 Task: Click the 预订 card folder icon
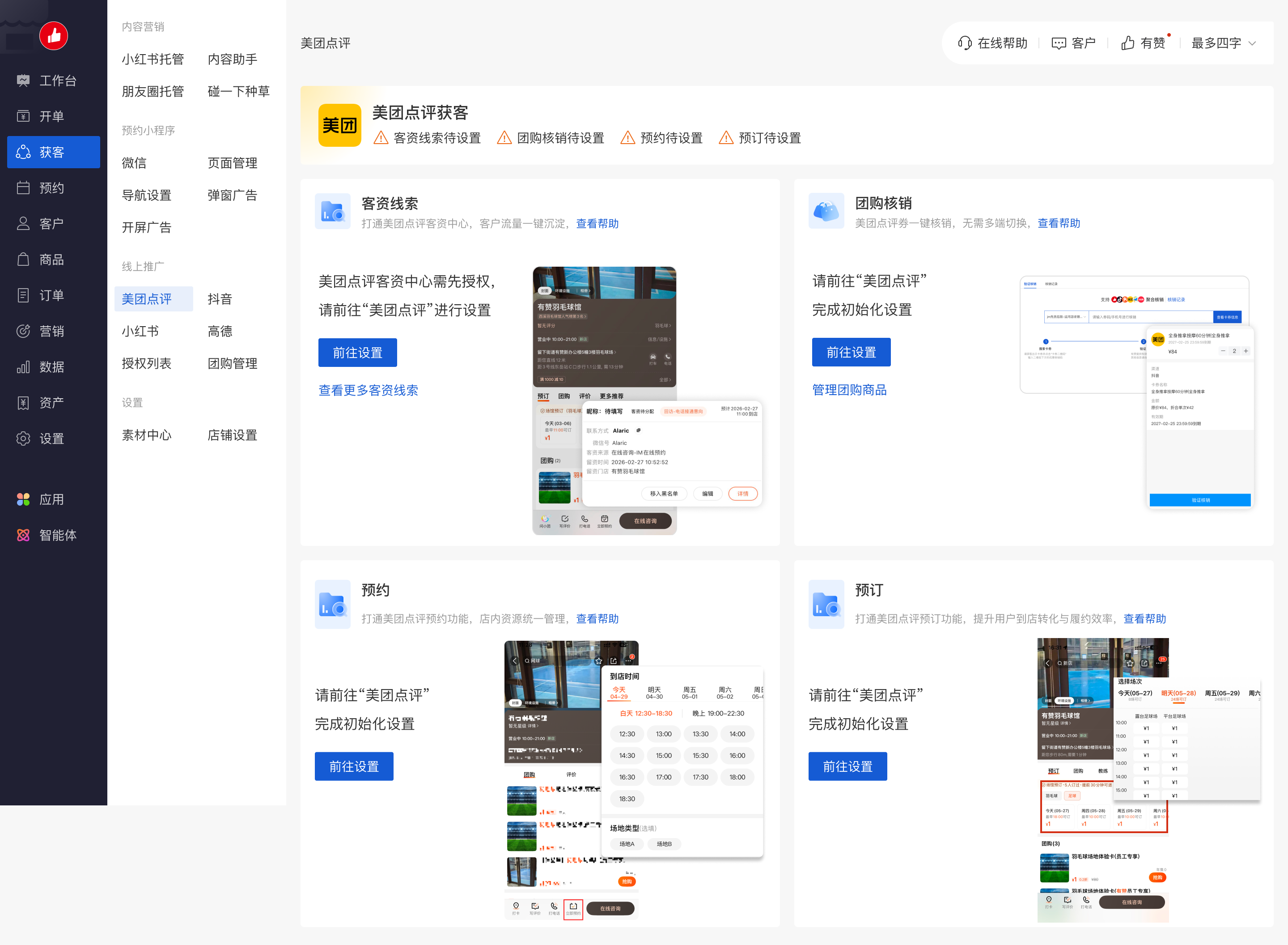coord(826,604)
